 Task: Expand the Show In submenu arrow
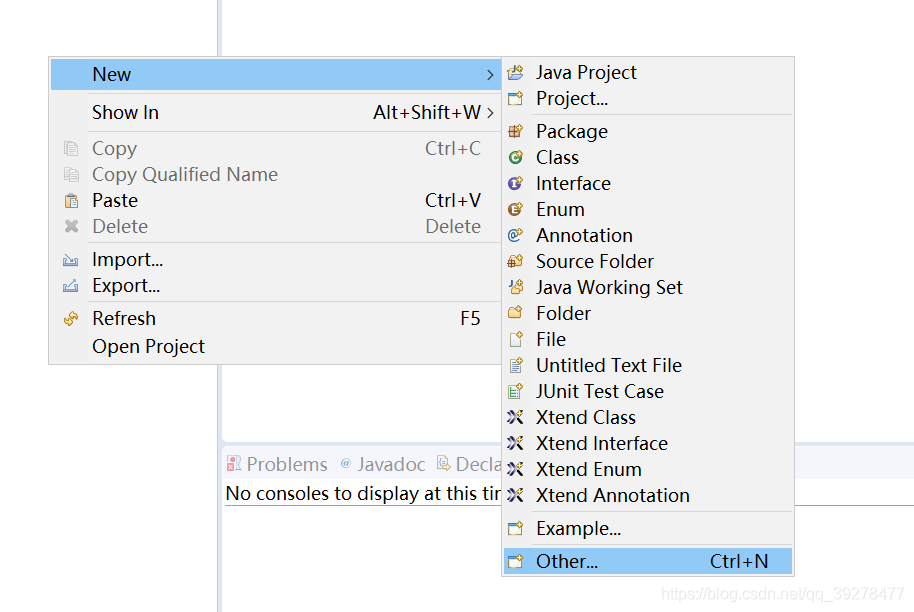click(490, 113)
